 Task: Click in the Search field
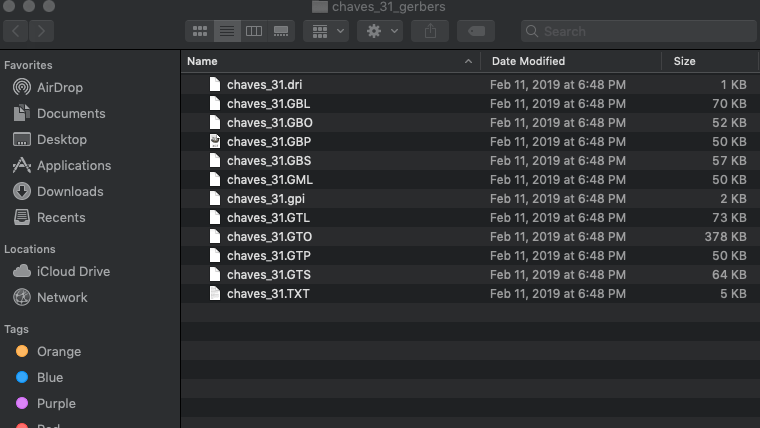coord(640,31)
